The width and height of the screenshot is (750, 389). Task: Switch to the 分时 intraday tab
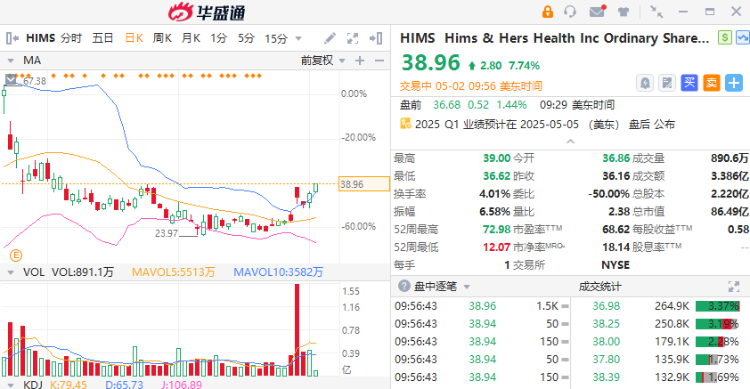coord(71,38)
